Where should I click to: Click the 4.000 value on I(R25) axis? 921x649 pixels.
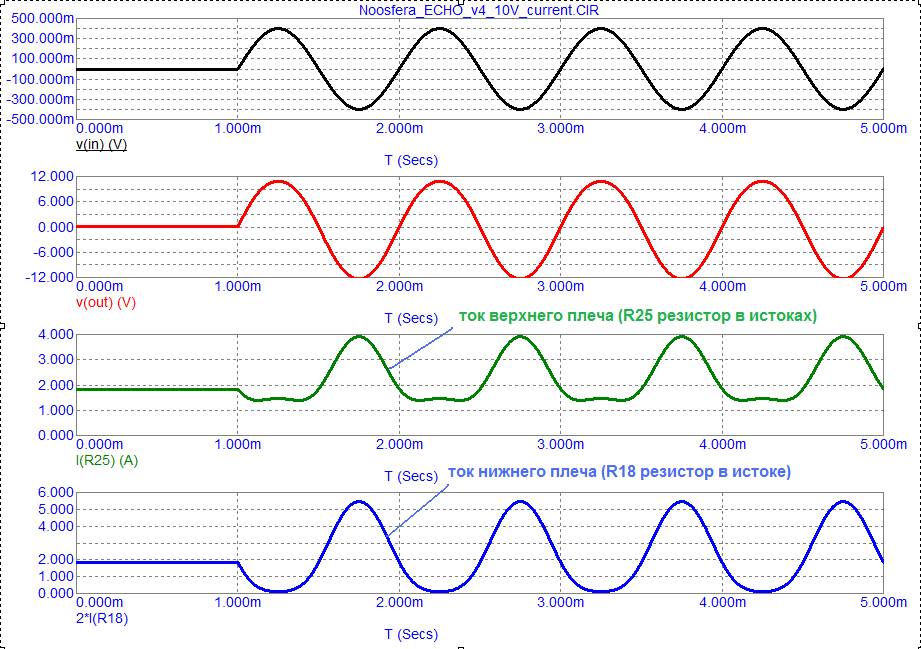click(56, 335)
